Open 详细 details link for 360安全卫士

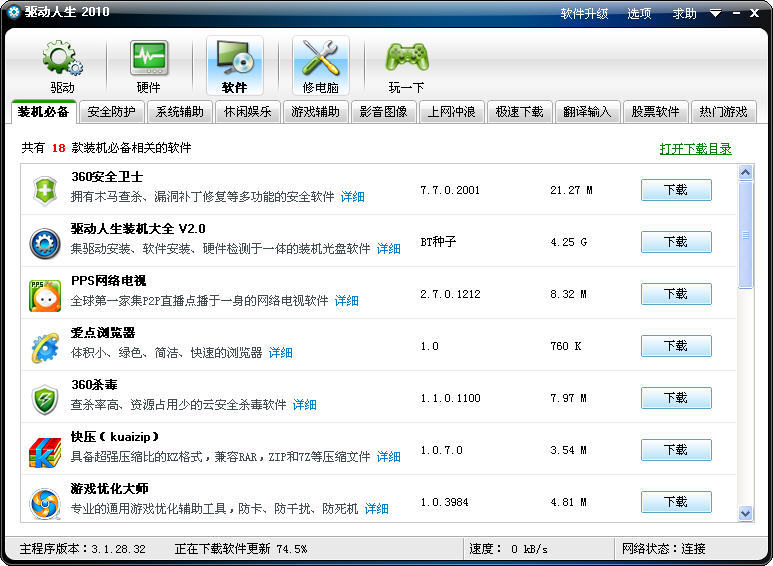pos(352,197)
